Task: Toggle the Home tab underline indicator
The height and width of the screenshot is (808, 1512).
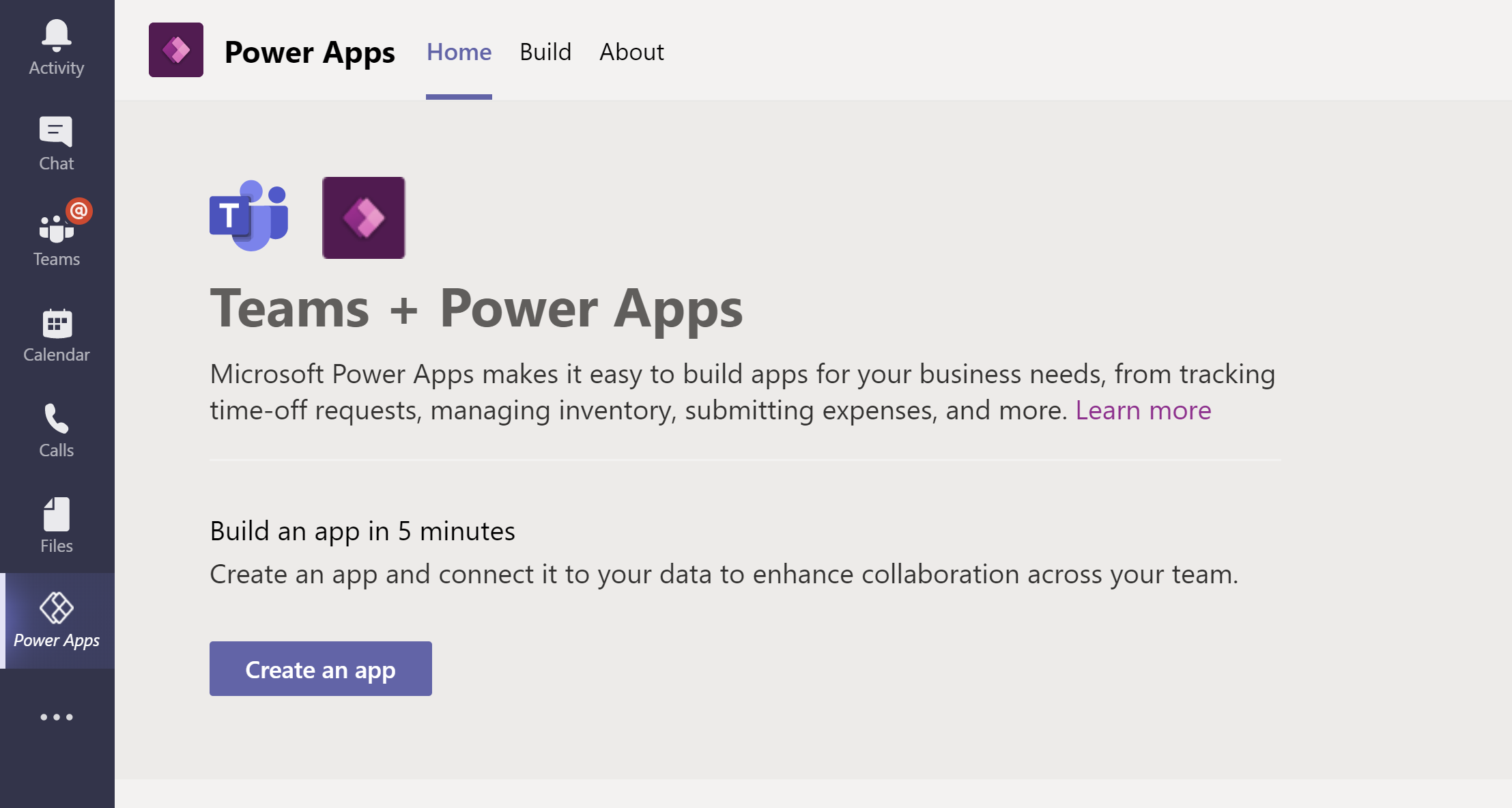Action: click(x=459, y=94)
